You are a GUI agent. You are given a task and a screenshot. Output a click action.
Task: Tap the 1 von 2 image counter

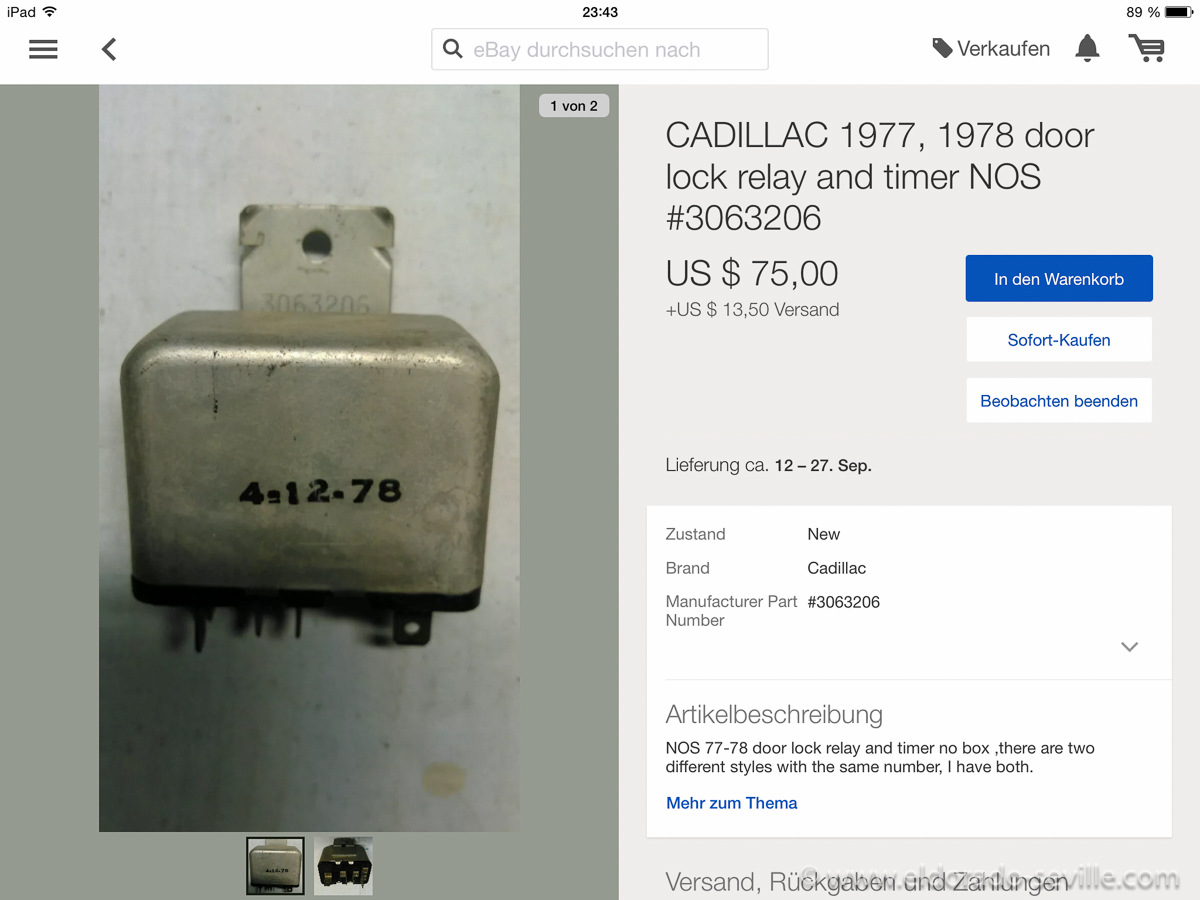pyautogui.click(x=574, y=105)
